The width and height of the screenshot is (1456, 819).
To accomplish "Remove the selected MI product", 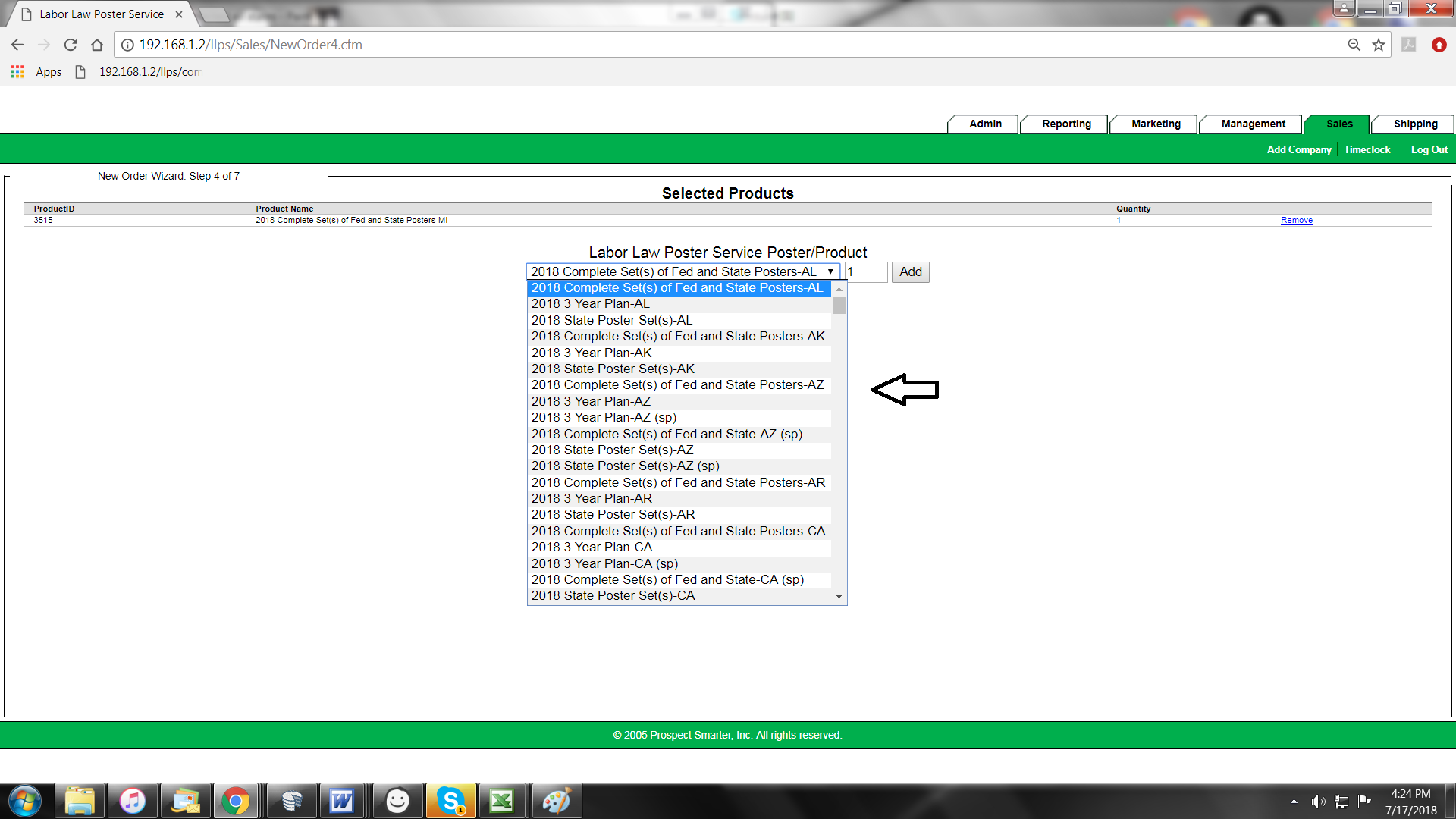I will (1296, 220).
